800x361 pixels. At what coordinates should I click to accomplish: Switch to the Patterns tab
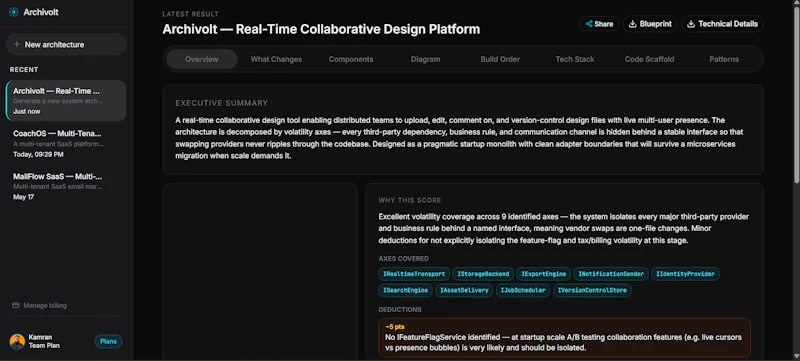coord(723,59)
